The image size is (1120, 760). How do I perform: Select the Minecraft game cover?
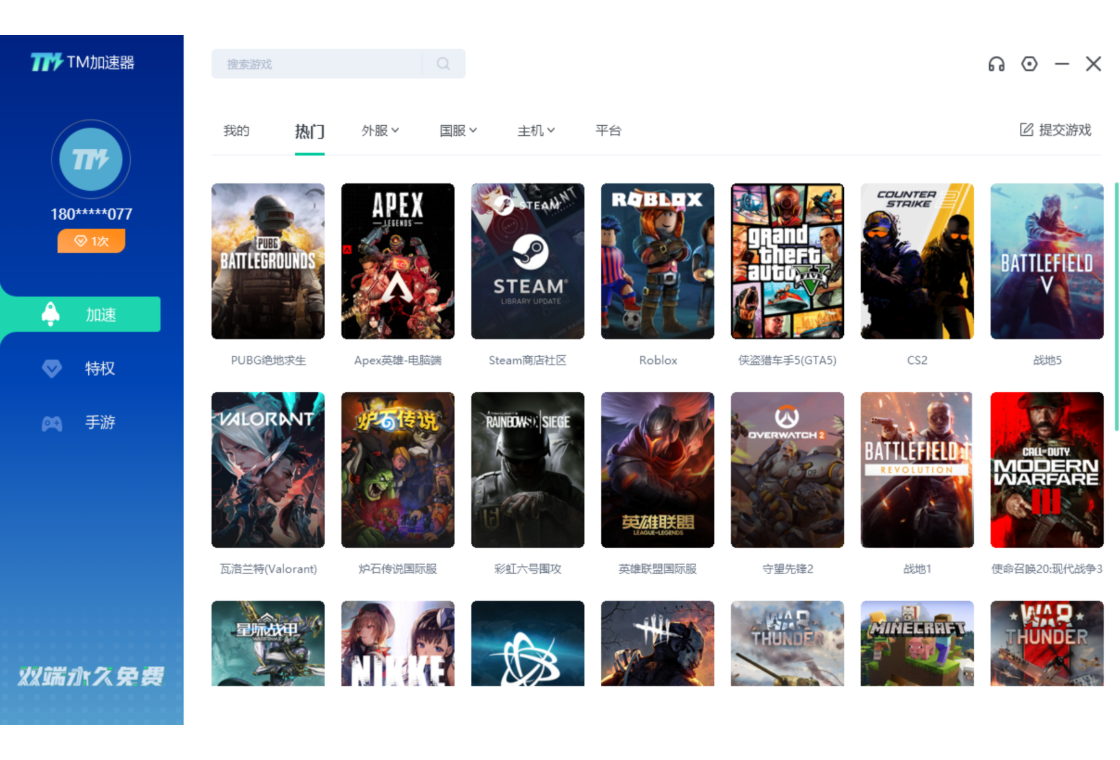click(x=917, y=644)
